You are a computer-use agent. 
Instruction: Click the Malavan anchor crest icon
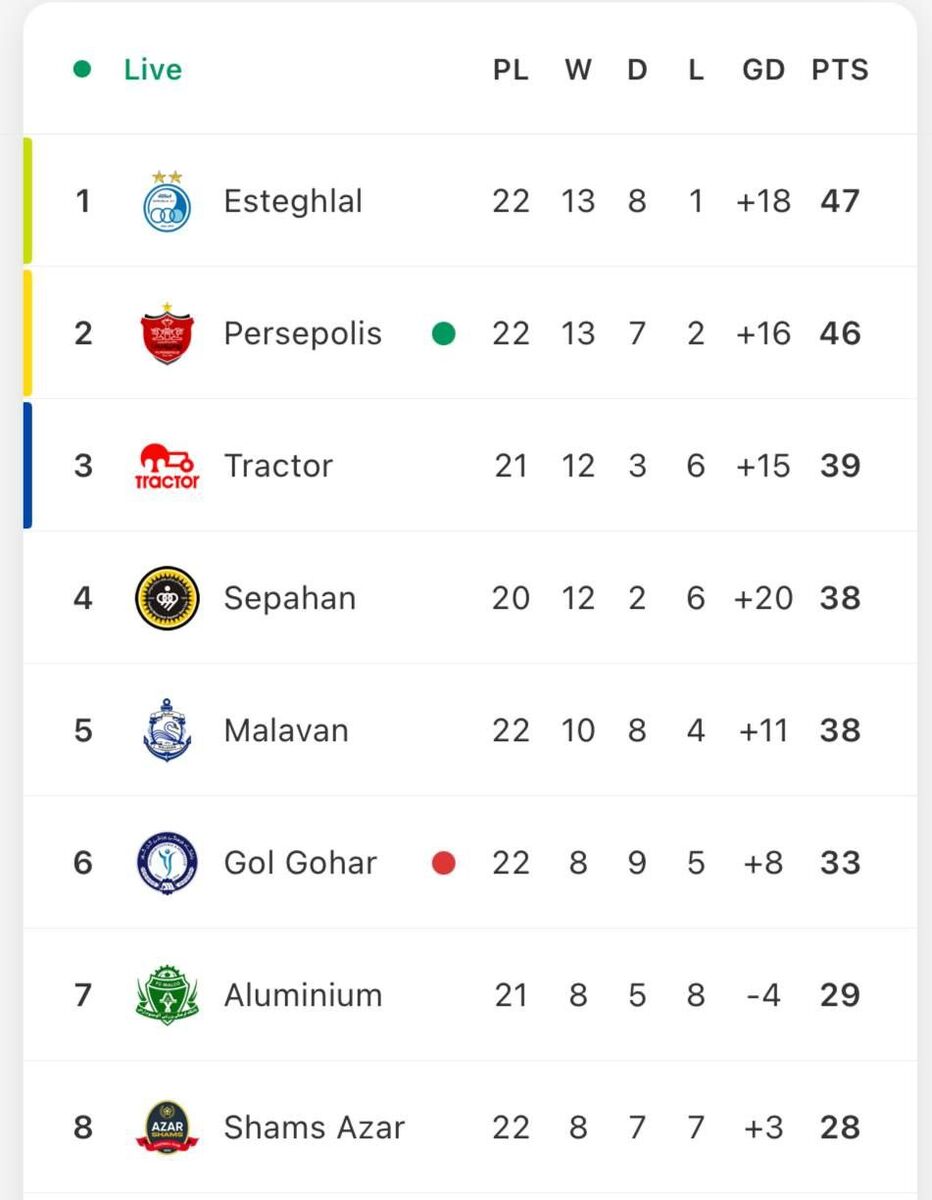click(x=167, y=731)
